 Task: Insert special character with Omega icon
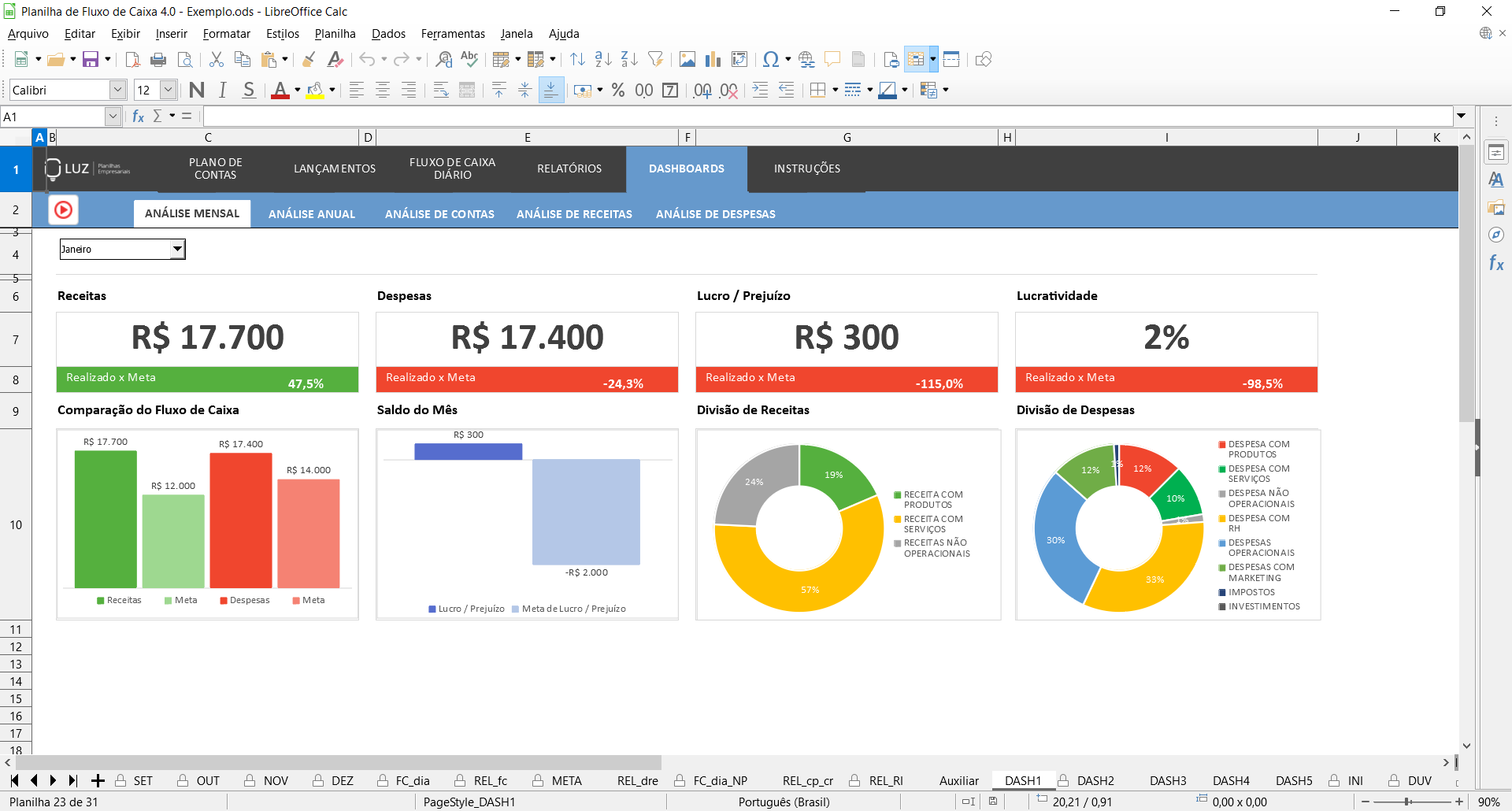[771, 60]
